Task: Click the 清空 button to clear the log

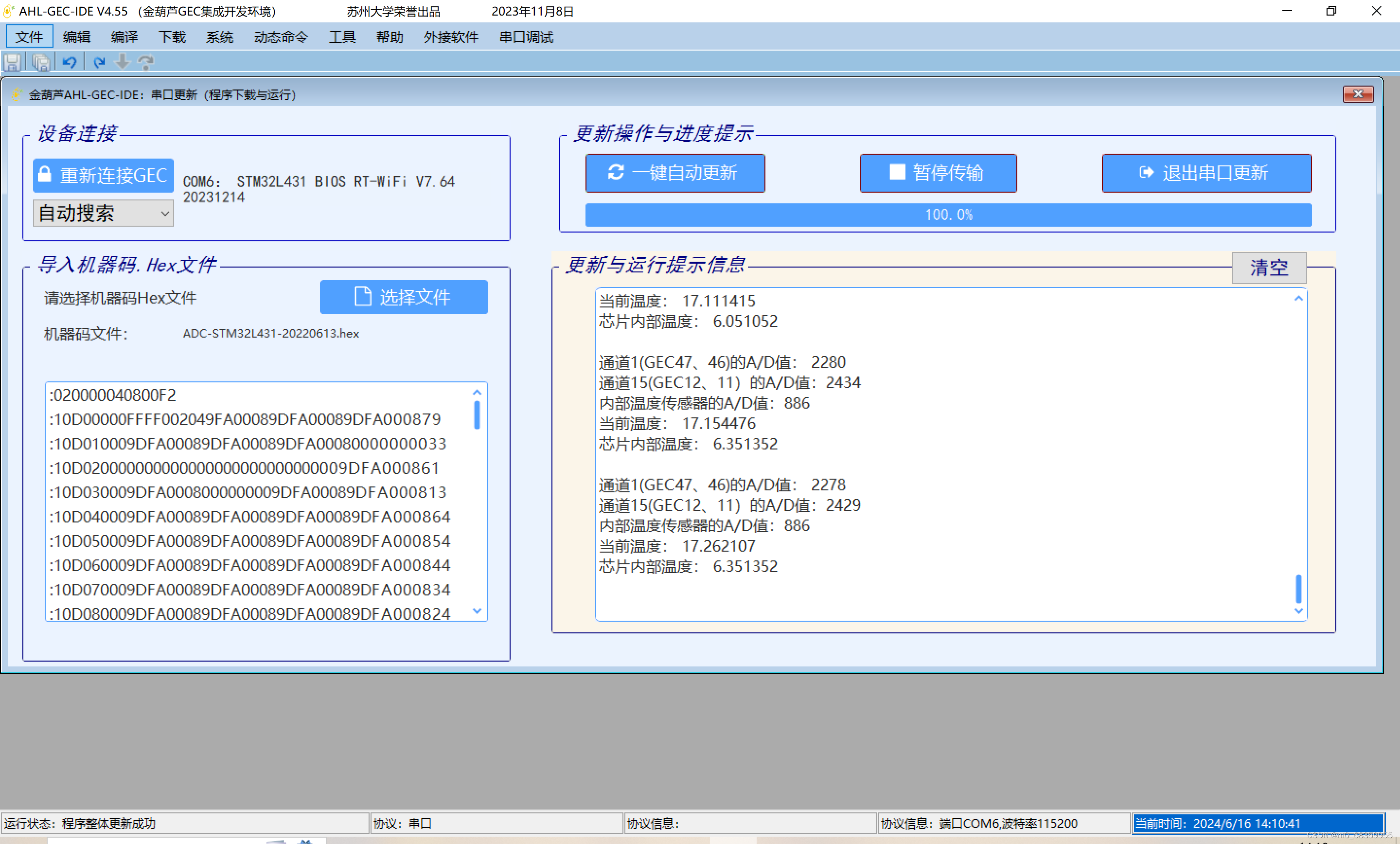Action: point(1269,268)
